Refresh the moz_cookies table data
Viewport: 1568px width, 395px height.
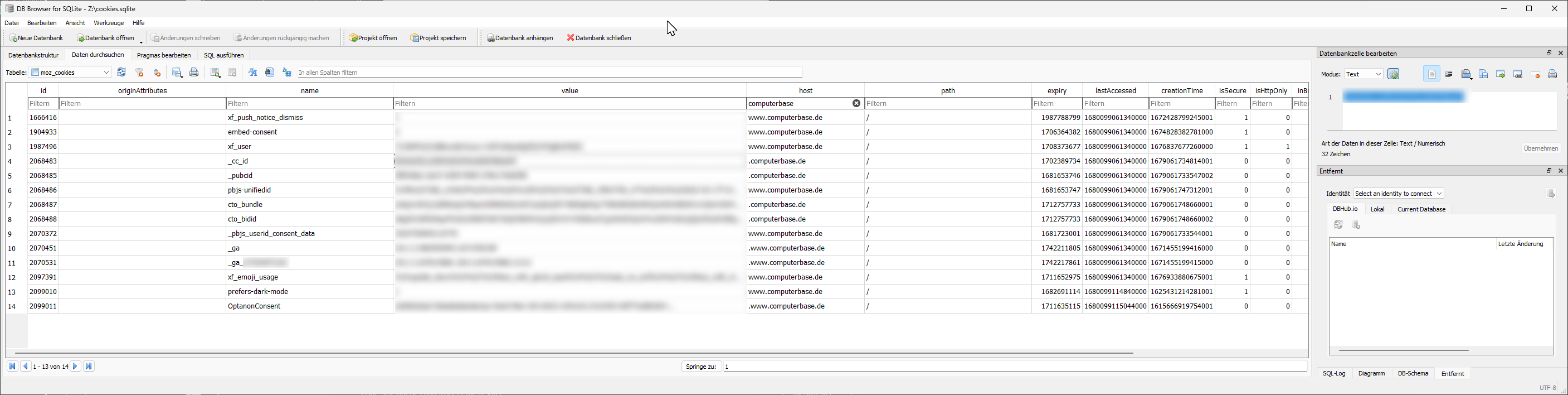coord(121,73)
